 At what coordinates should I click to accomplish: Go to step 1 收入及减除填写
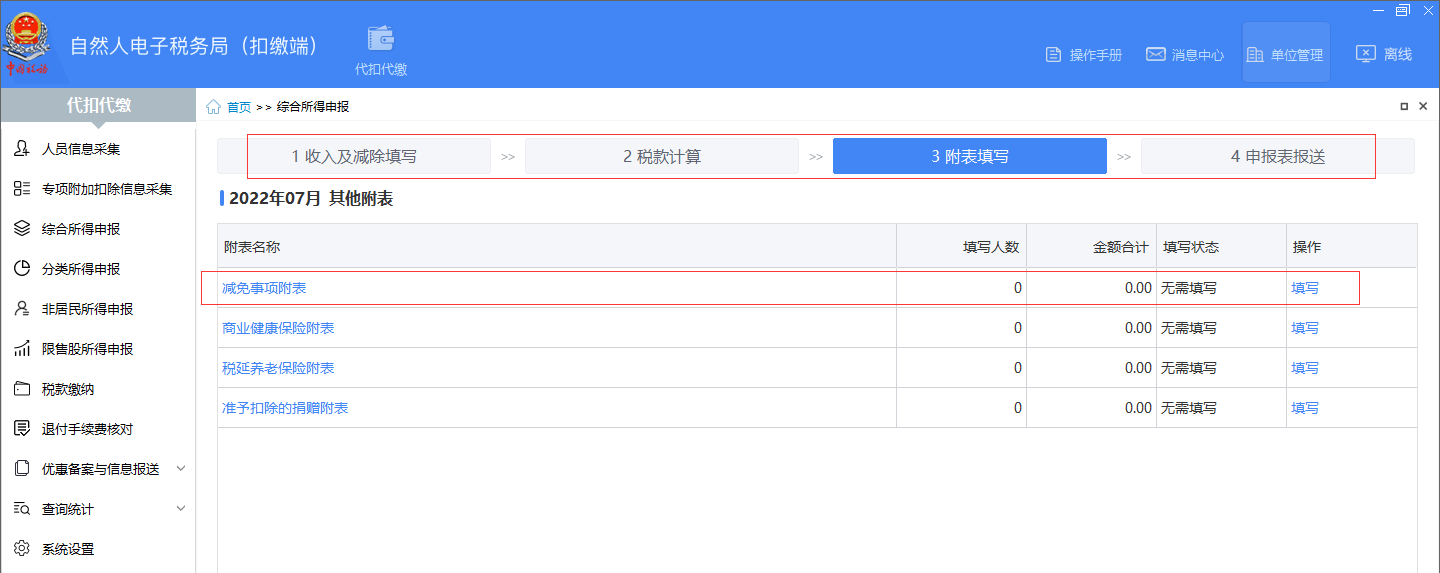click(x=354, y=156)
